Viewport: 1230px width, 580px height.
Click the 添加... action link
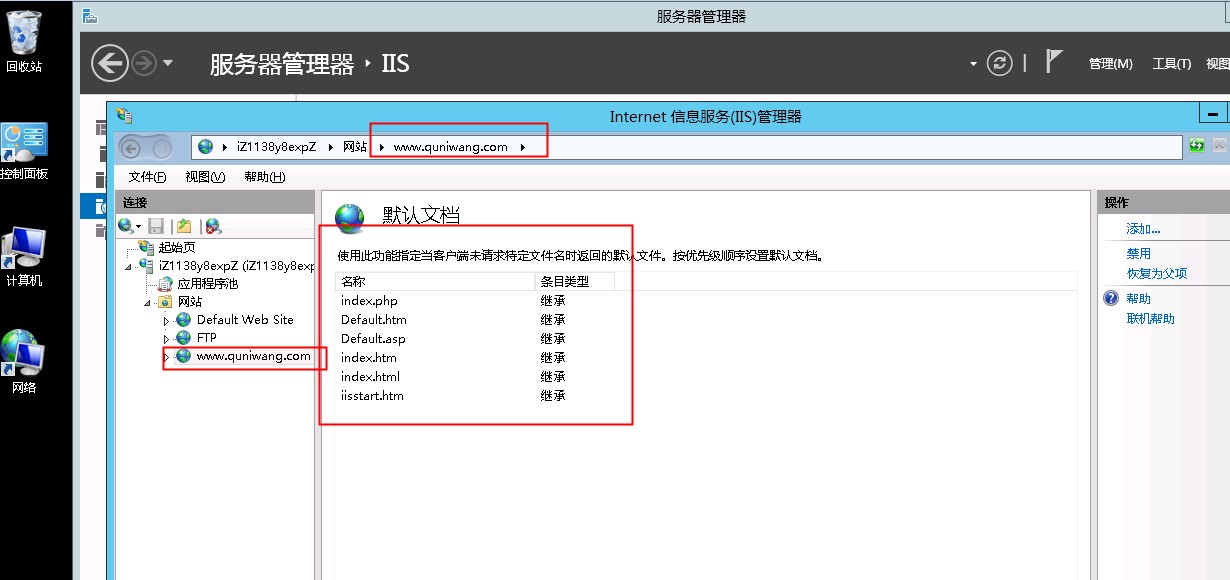click(x=1143, y=229)
